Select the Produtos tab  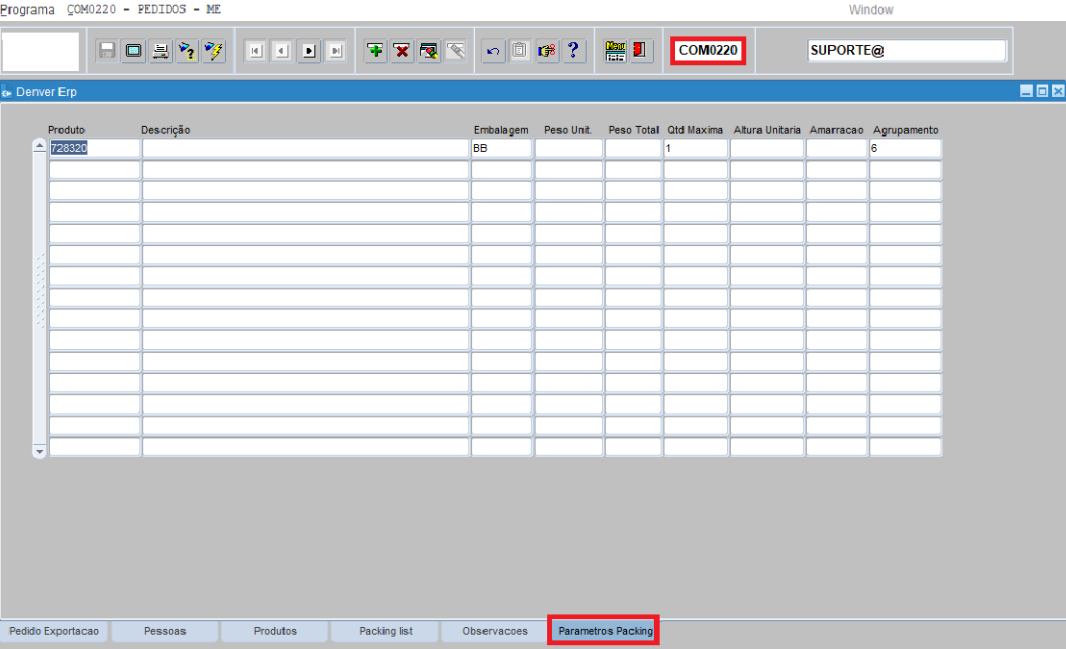[275, 631]
